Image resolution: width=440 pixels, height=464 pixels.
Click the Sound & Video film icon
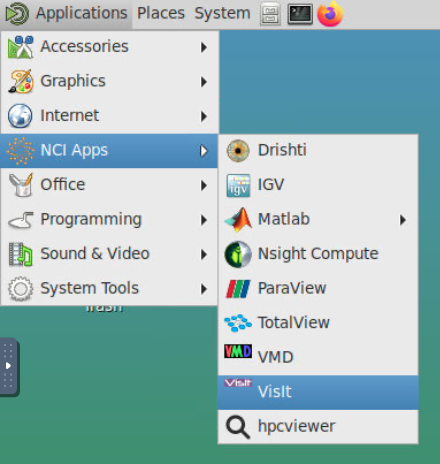click(20, 254)
